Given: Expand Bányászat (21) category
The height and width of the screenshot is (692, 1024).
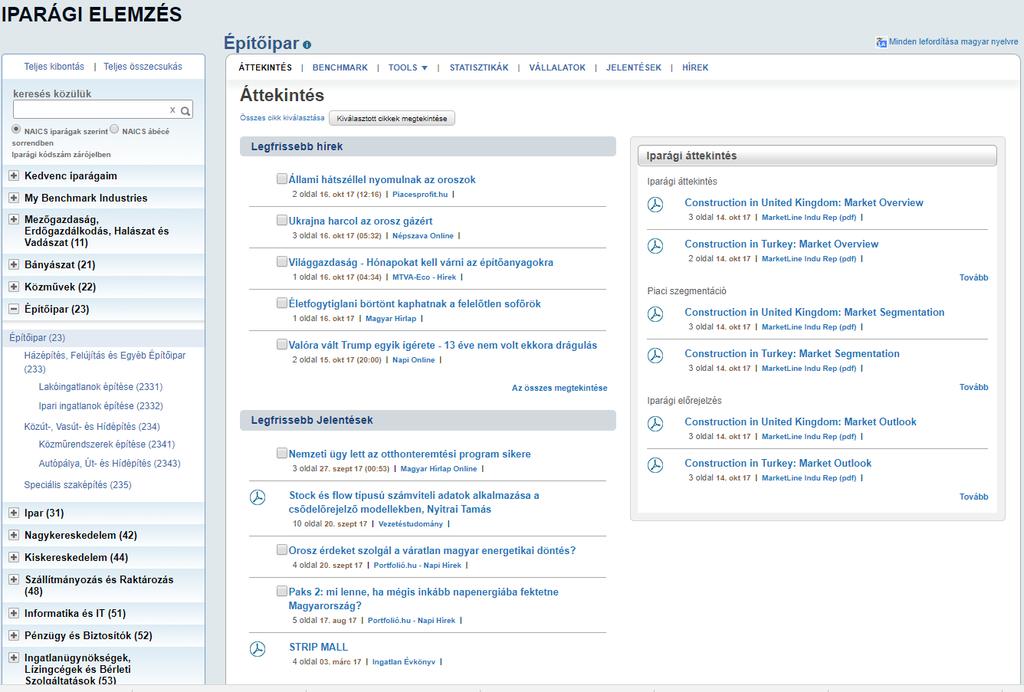Looking at the screenshot, I should click(13, 264).
